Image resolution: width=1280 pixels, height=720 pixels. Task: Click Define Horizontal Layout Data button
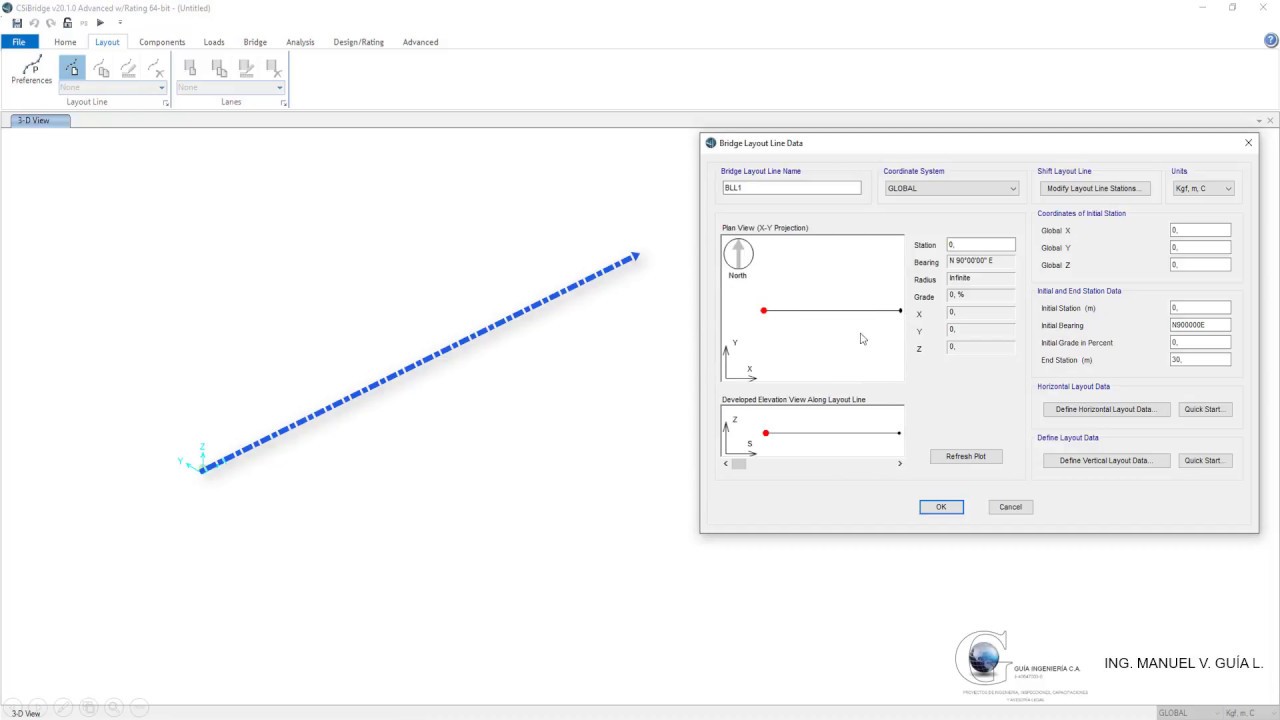[1106, 409]
